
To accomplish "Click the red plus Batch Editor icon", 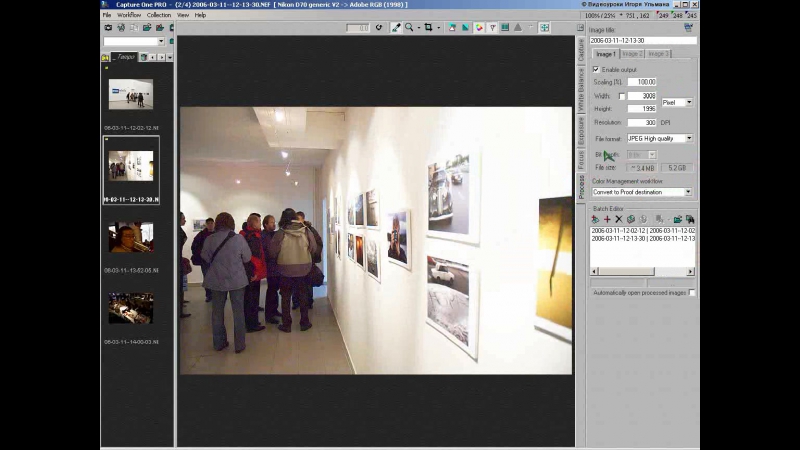I will pos(607,219).
